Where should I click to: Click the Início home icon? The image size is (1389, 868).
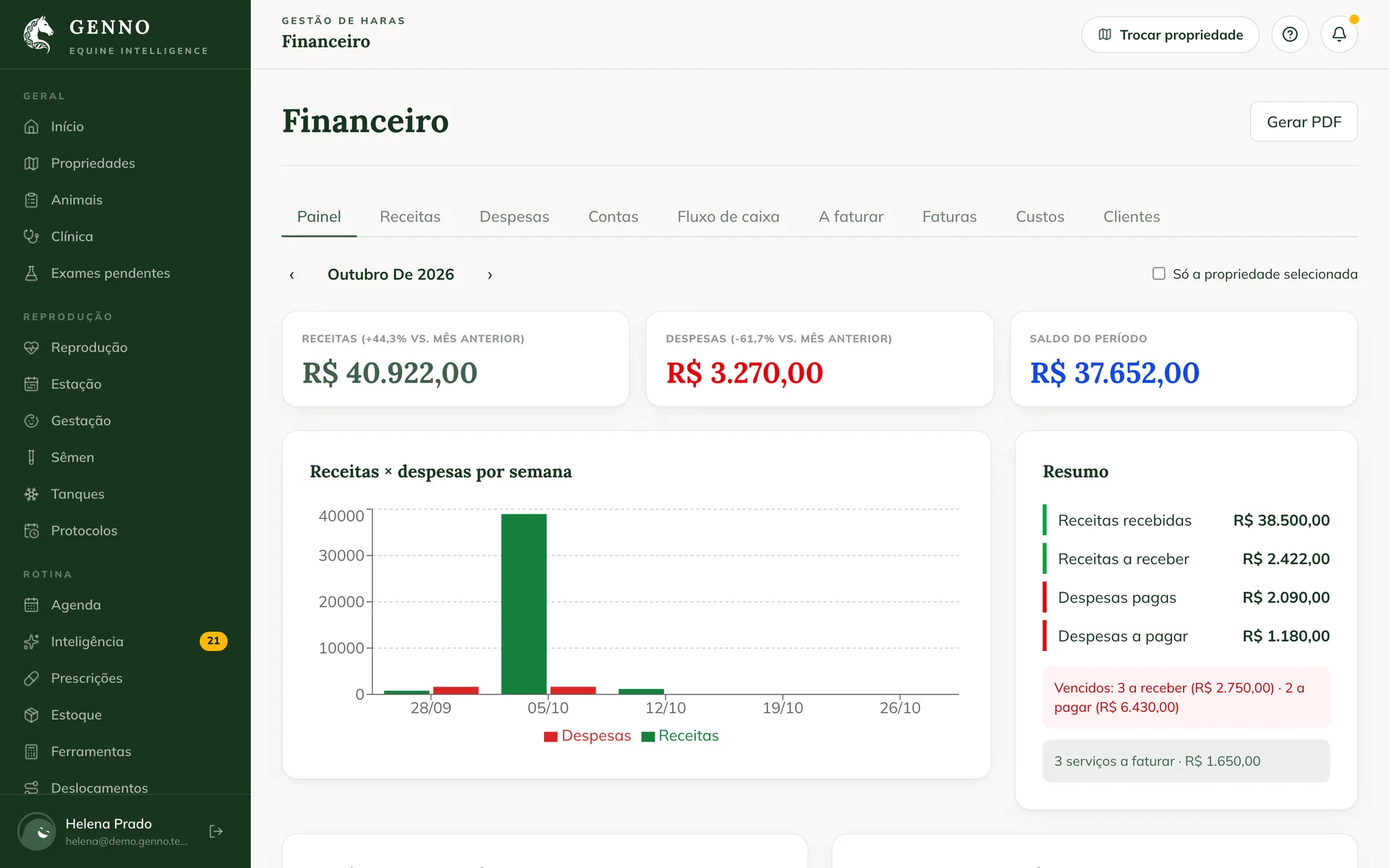point(31,127)
